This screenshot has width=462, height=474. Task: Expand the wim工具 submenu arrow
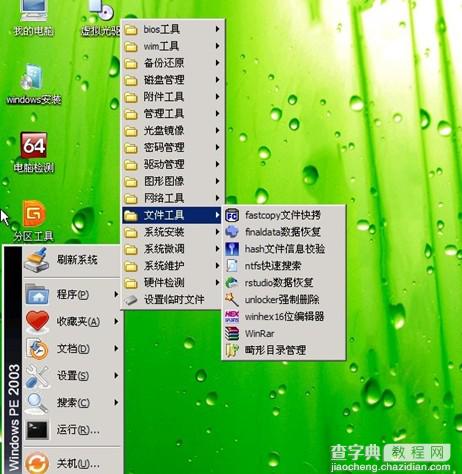(217, 46)
